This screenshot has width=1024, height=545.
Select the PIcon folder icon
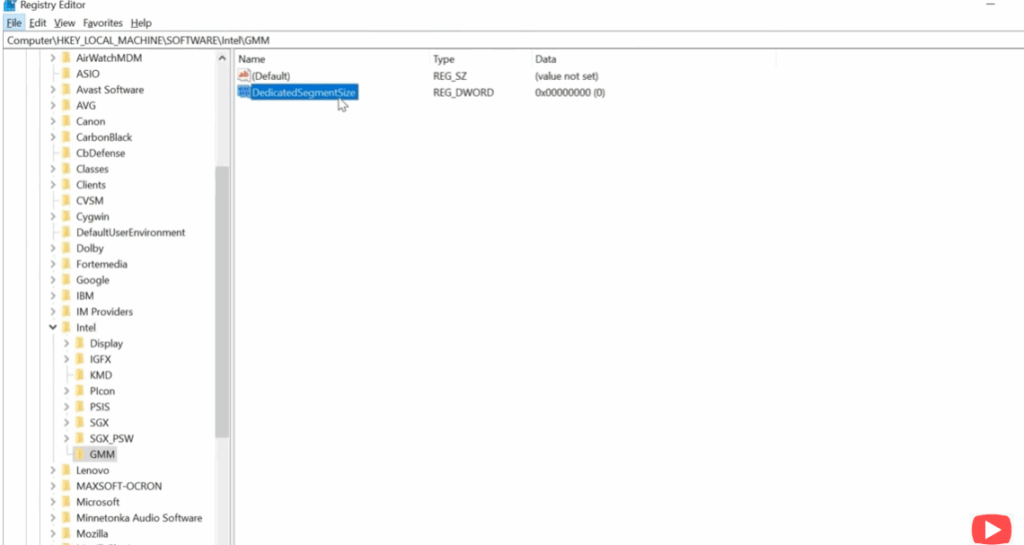coord(80,391)
